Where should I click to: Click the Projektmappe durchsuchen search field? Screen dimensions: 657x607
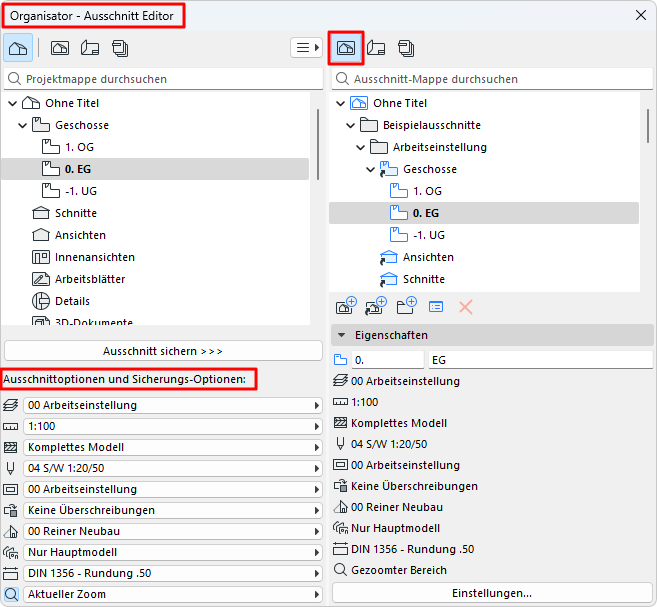click(x=163, y=79)
